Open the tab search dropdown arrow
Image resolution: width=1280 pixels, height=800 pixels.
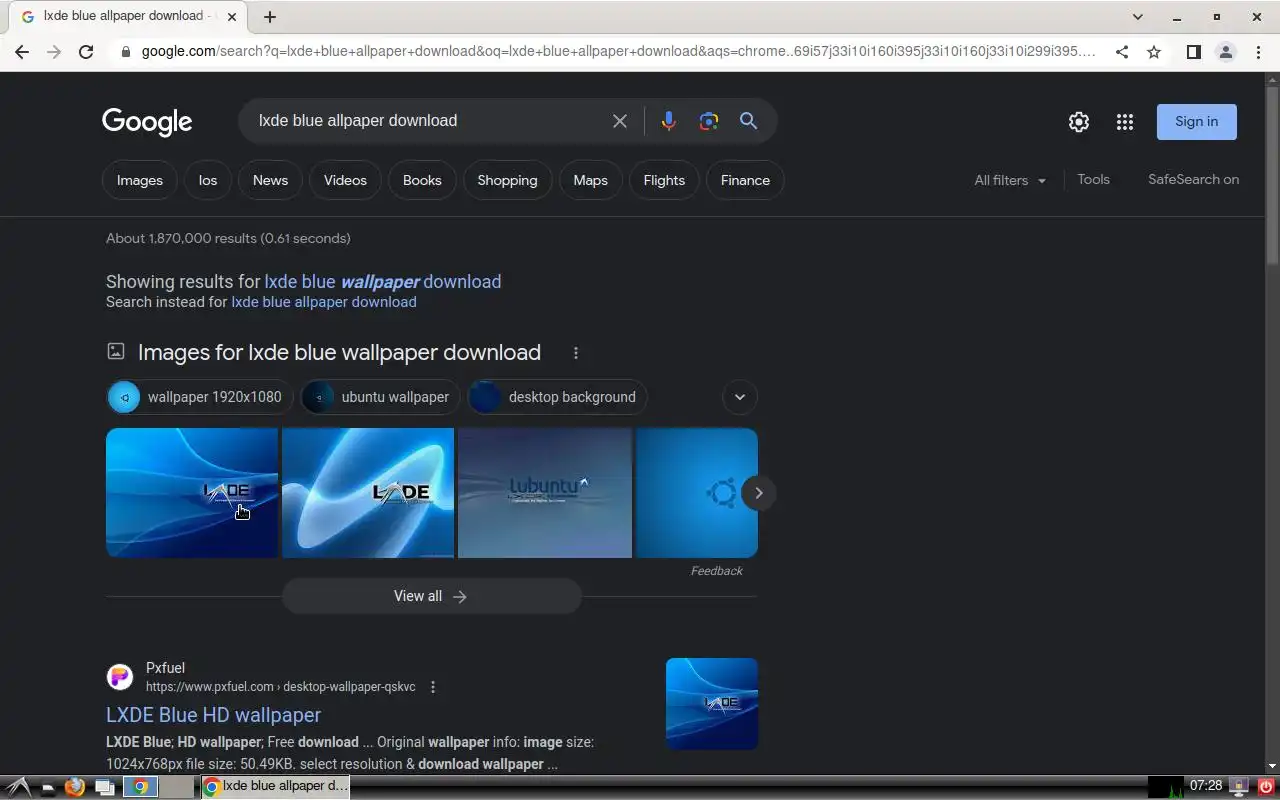pyautogui.click(x=1138, y=17)
